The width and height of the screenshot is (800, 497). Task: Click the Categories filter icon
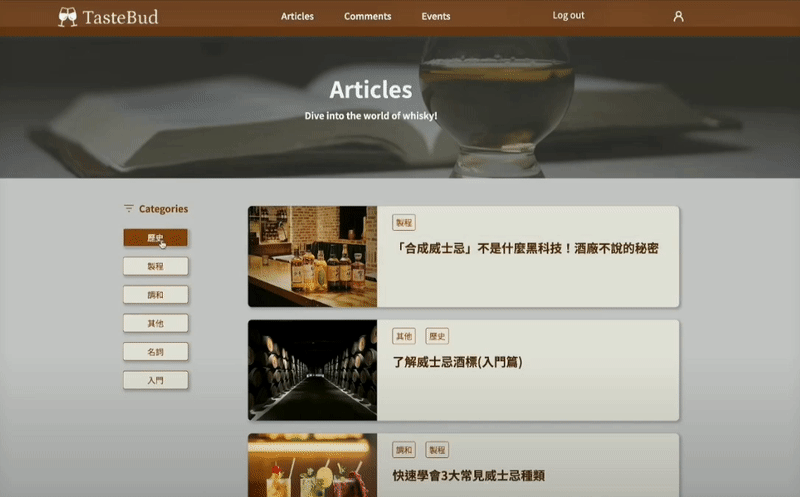[x=129, y=208]
